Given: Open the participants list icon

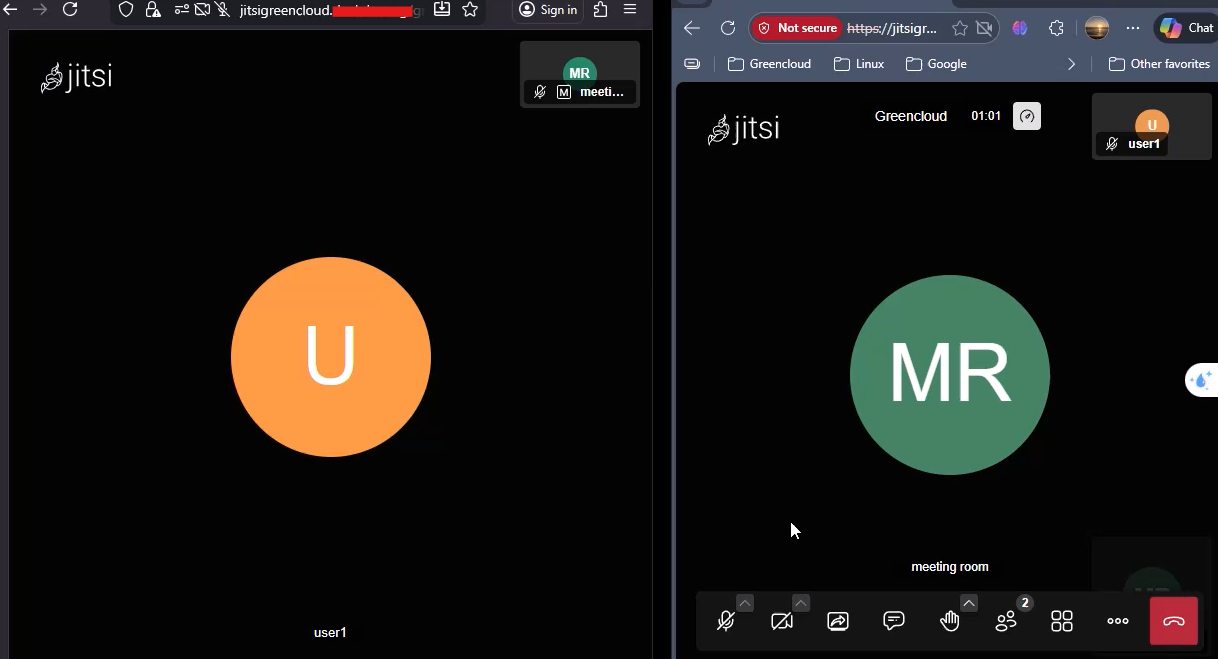Looking at the screenshot, I should pos(1006,621).
